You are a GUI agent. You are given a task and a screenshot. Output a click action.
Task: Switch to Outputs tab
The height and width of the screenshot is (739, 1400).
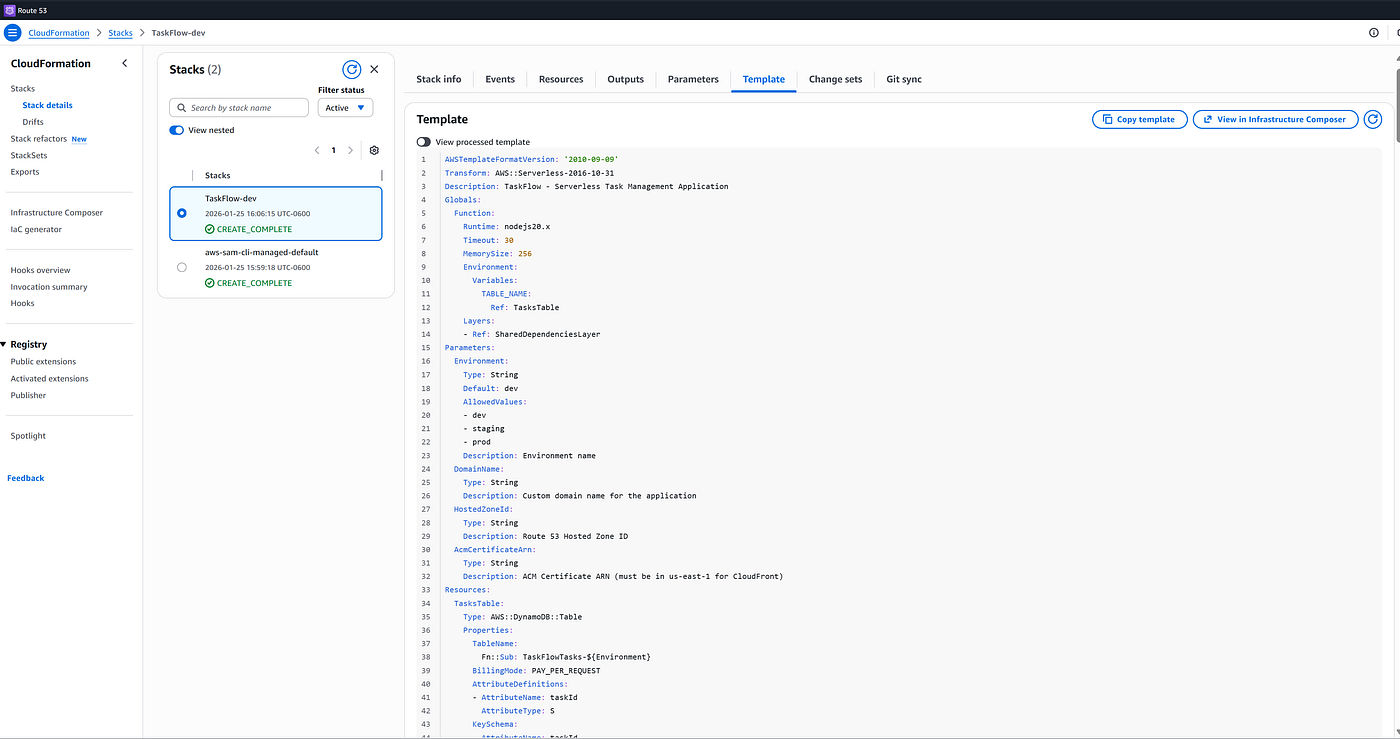(x=626, y=79)
